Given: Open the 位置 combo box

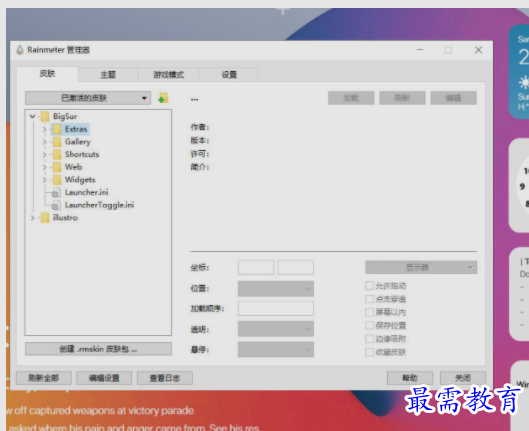Looking at the screenshot, I should [276, 289].
